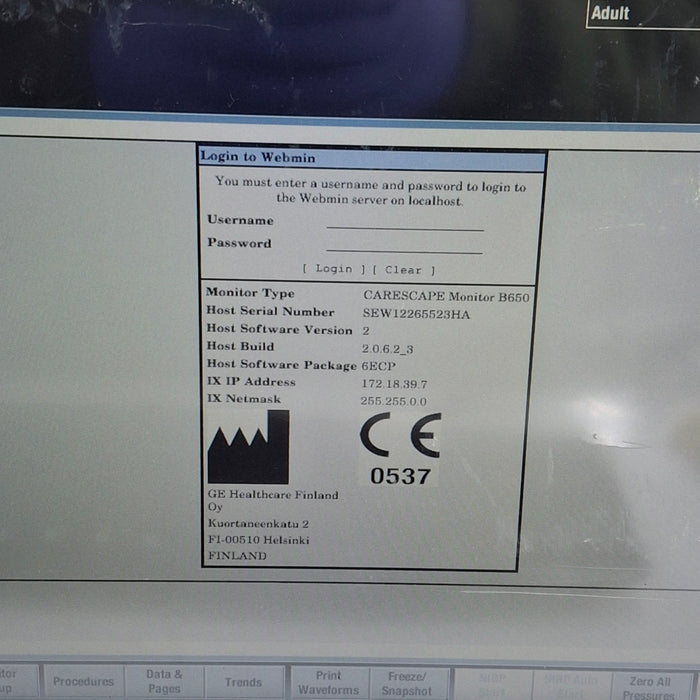Tap the dimmed NIBP Auto Start key
Image resolution: width=700 pixels, height=700 pixels.
(571, 686)
